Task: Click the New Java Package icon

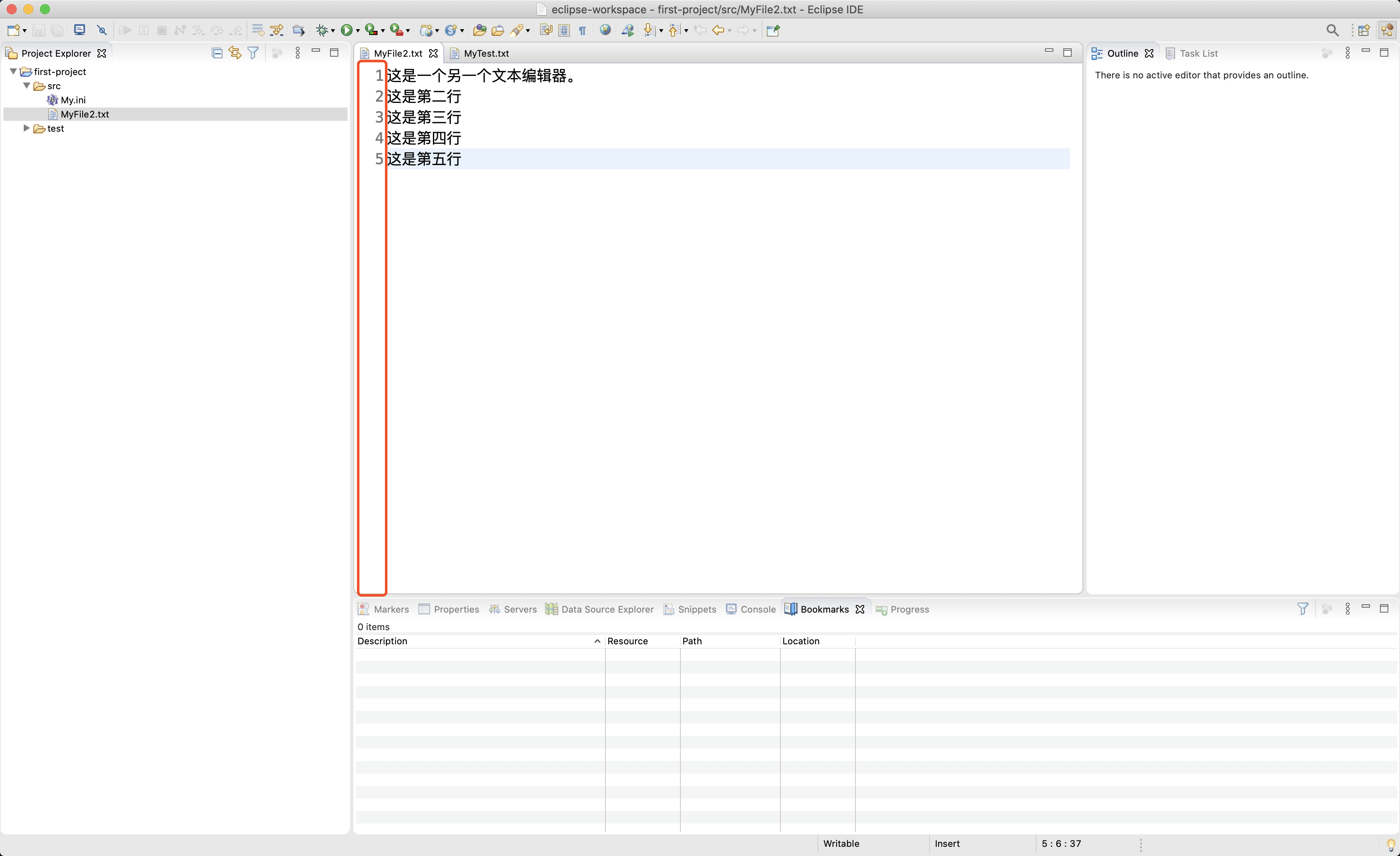Action: pos(426,30)
